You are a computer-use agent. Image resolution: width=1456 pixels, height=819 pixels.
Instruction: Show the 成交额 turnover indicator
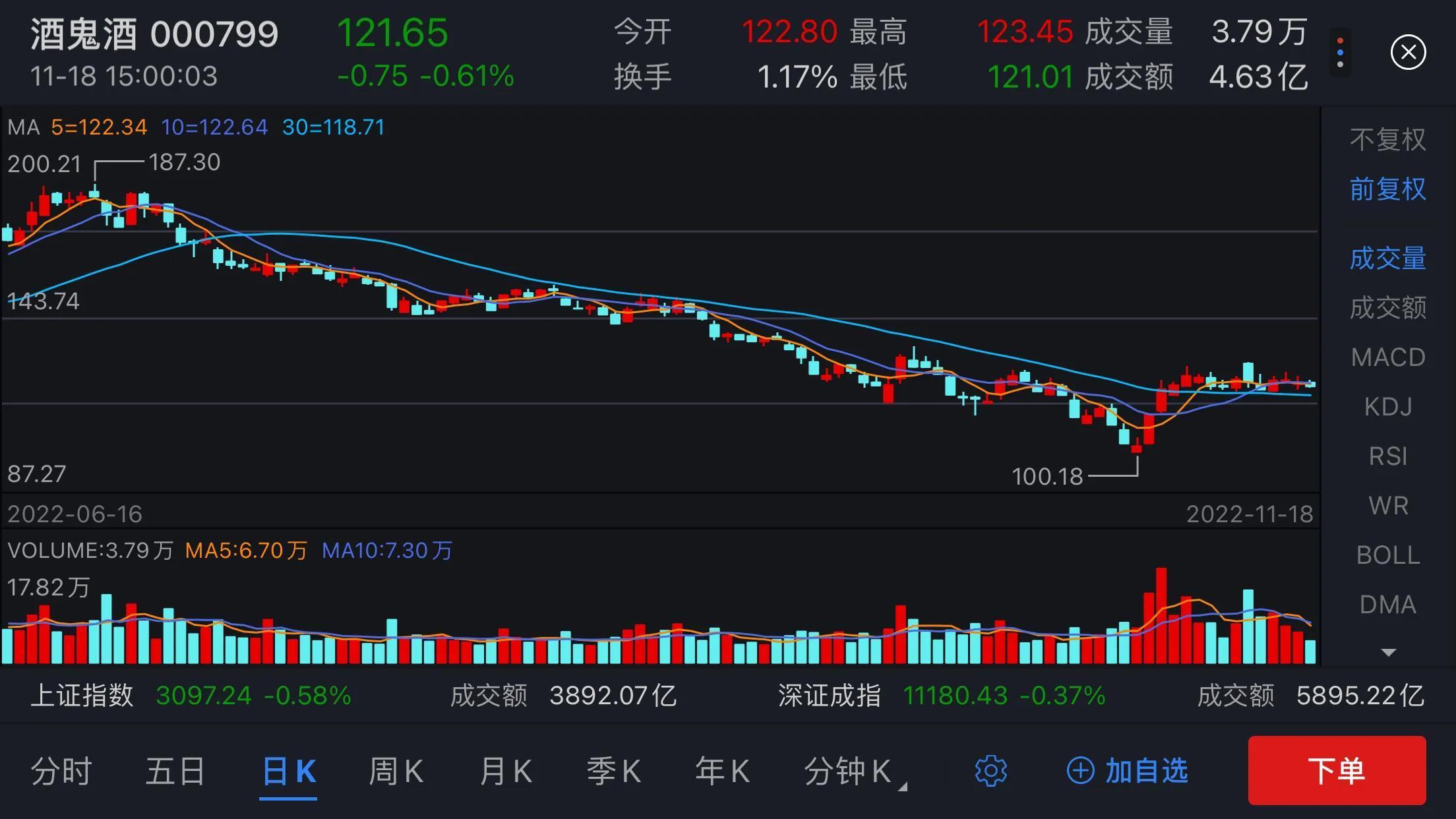[1387, 307]
